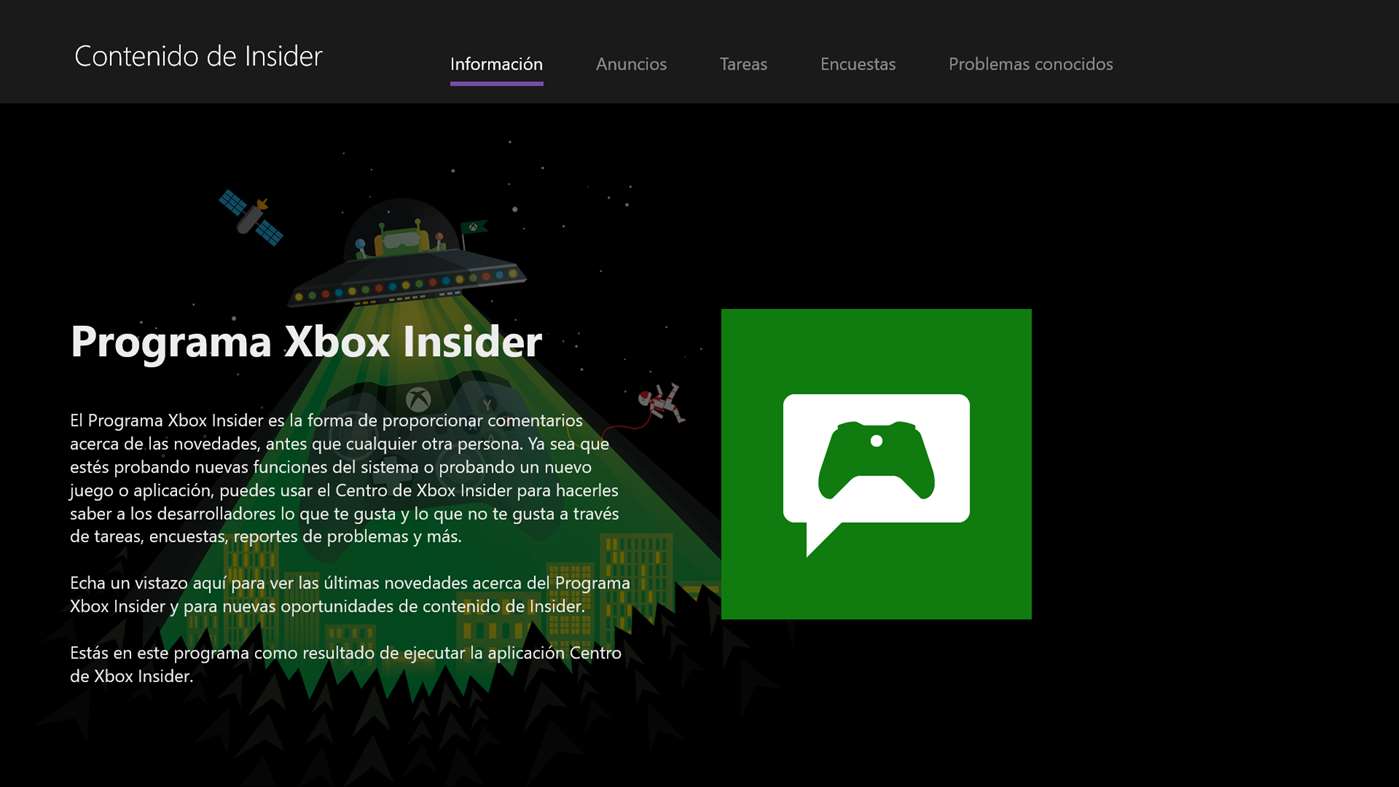Go to the Problemas conocidos tab
The height and width of the screenshot is (787, 1399).
pos(1030,64)
